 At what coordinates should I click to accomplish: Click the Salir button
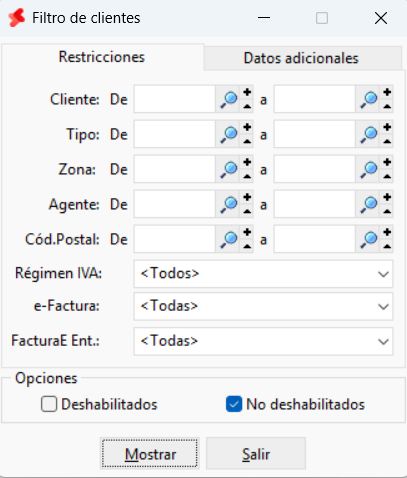point(256,453)
